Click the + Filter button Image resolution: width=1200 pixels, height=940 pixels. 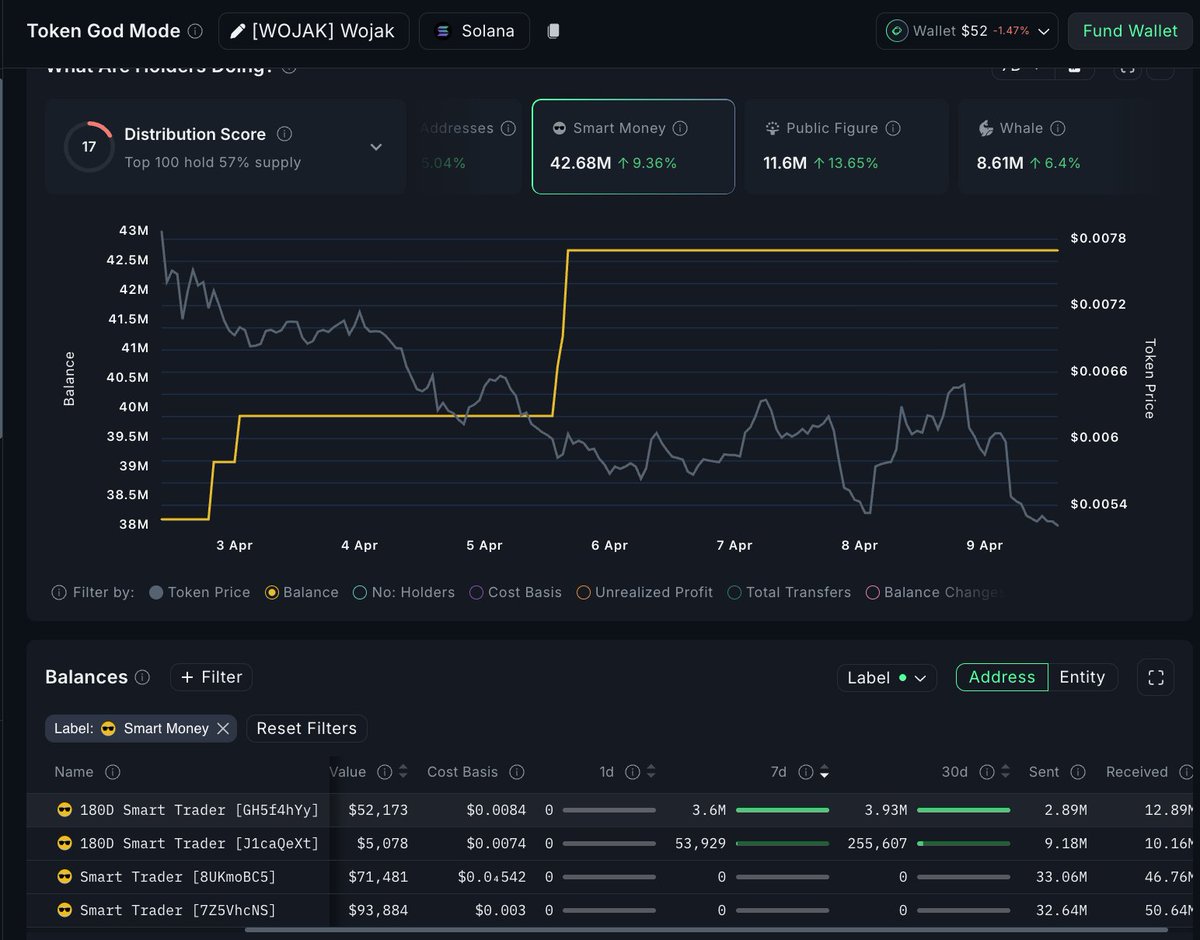pos(211,677)
